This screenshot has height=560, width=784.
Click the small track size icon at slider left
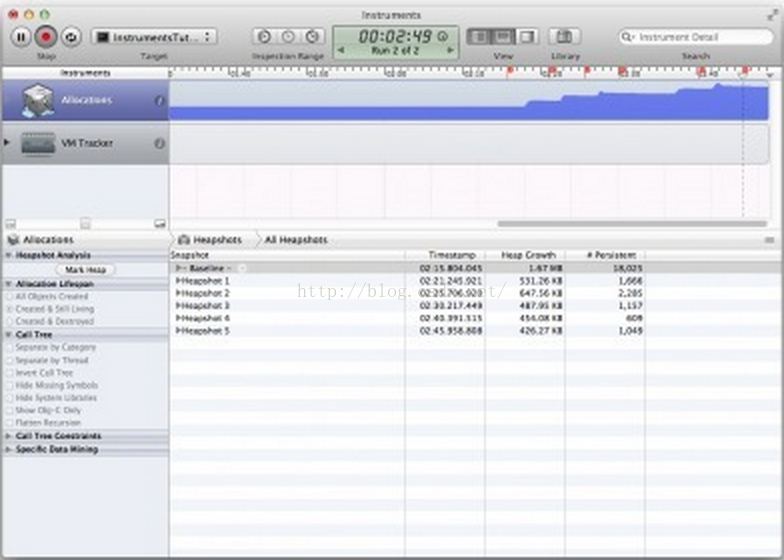(10, 224)
